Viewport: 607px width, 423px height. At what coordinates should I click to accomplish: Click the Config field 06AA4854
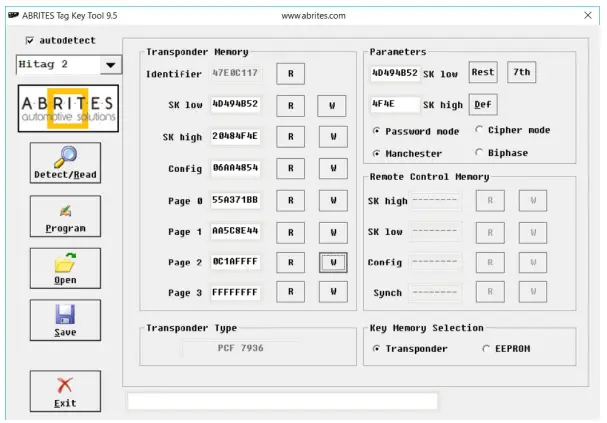[235, 168]
